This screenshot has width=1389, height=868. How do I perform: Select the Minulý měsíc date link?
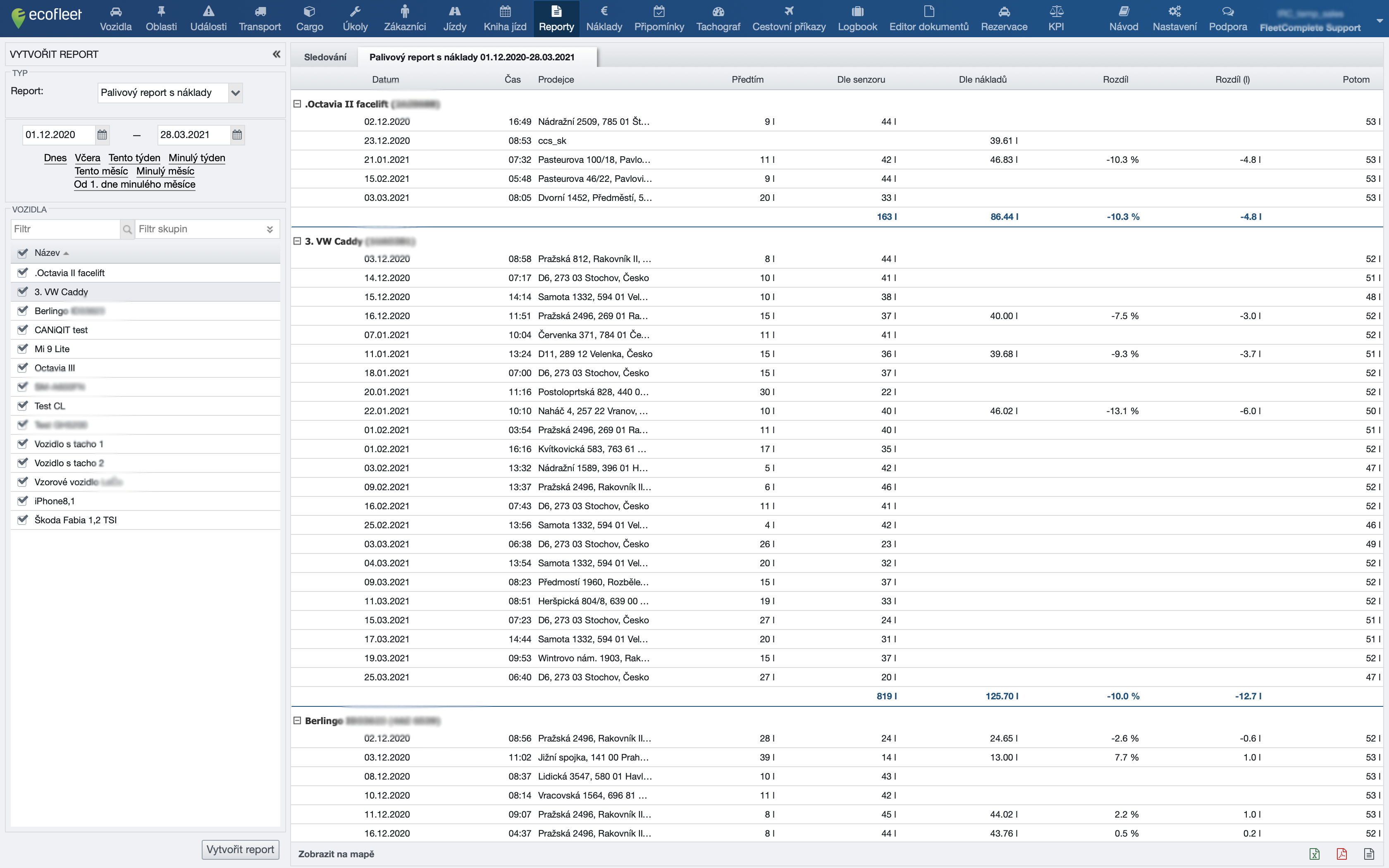tap(165, 171)
